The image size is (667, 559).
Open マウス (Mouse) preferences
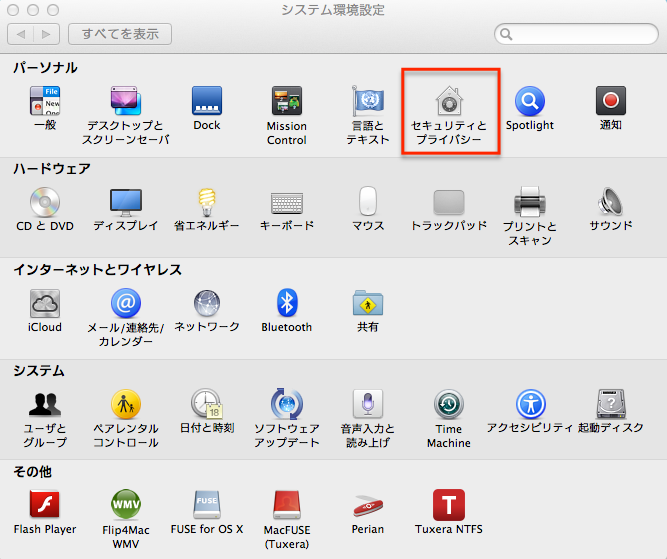pyautogui.click(x=368, y=201)
